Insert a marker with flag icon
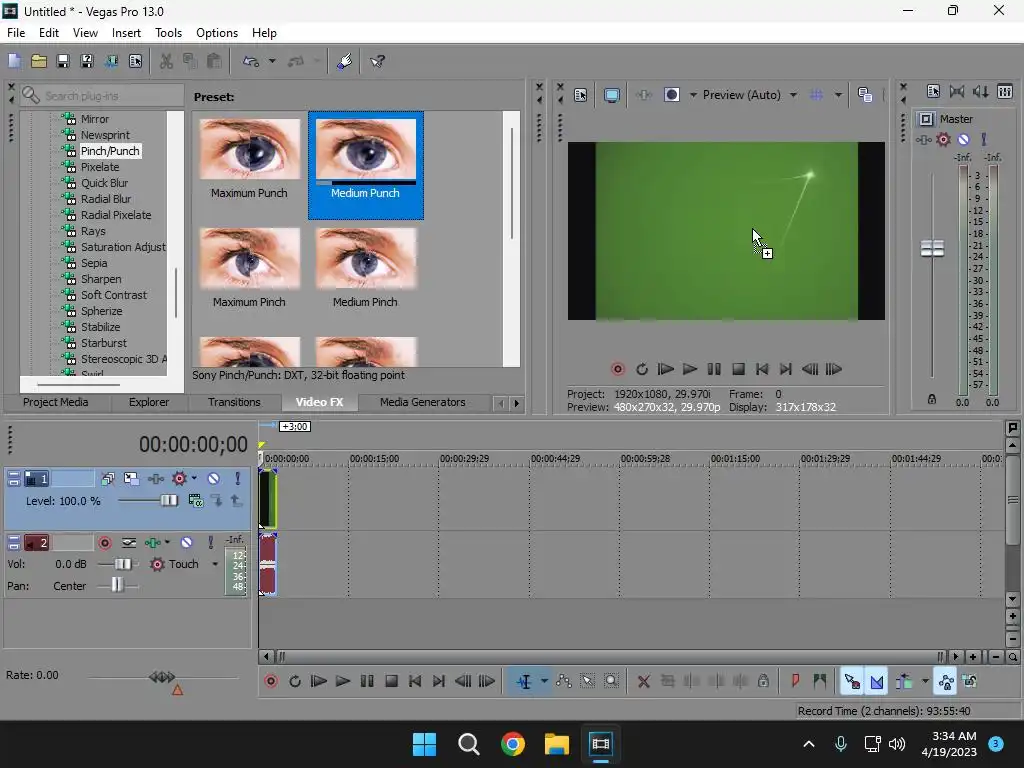The image size is (1024, 768). pos(795,681)
